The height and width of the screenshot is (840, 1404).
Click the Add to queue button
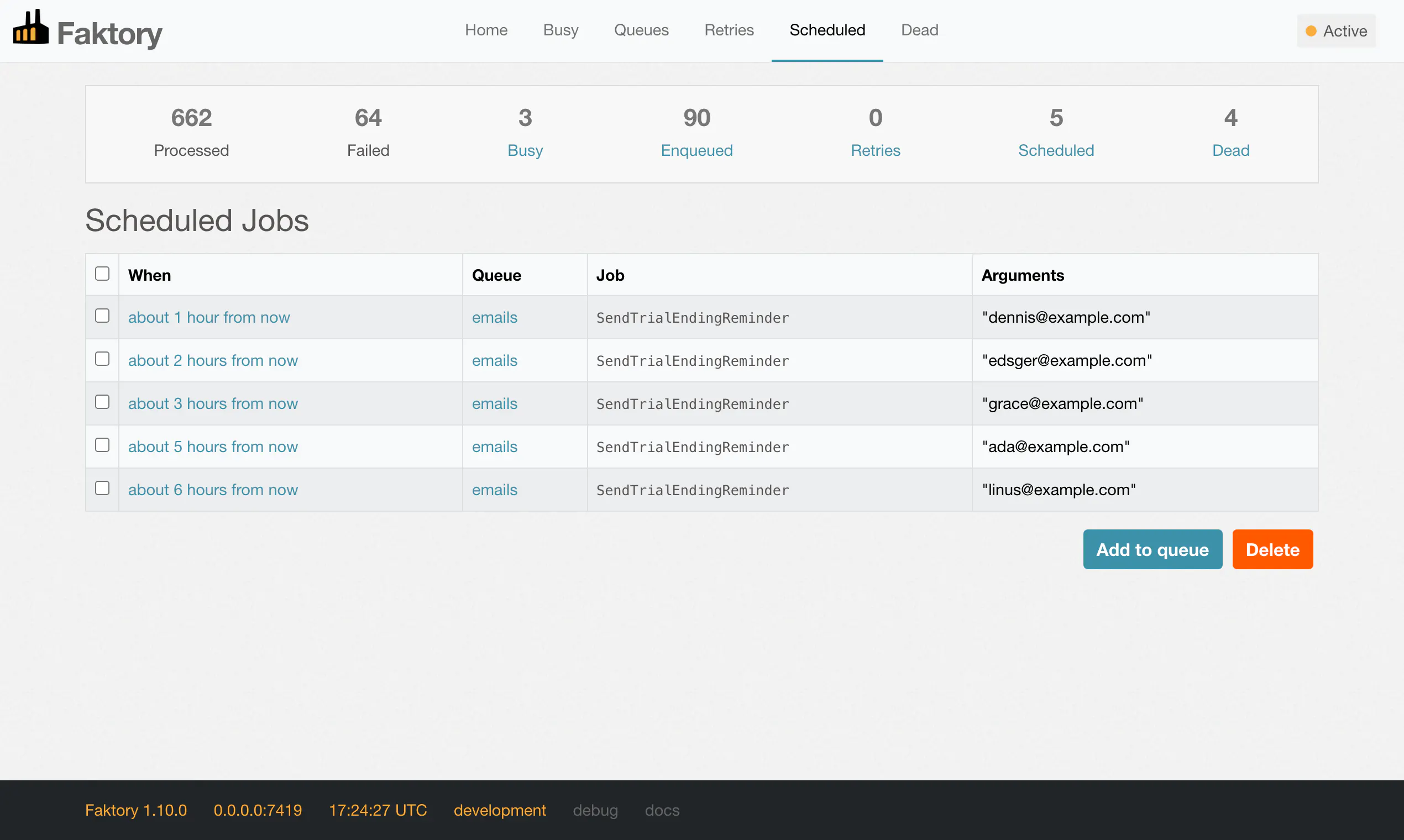[1152, 550]
